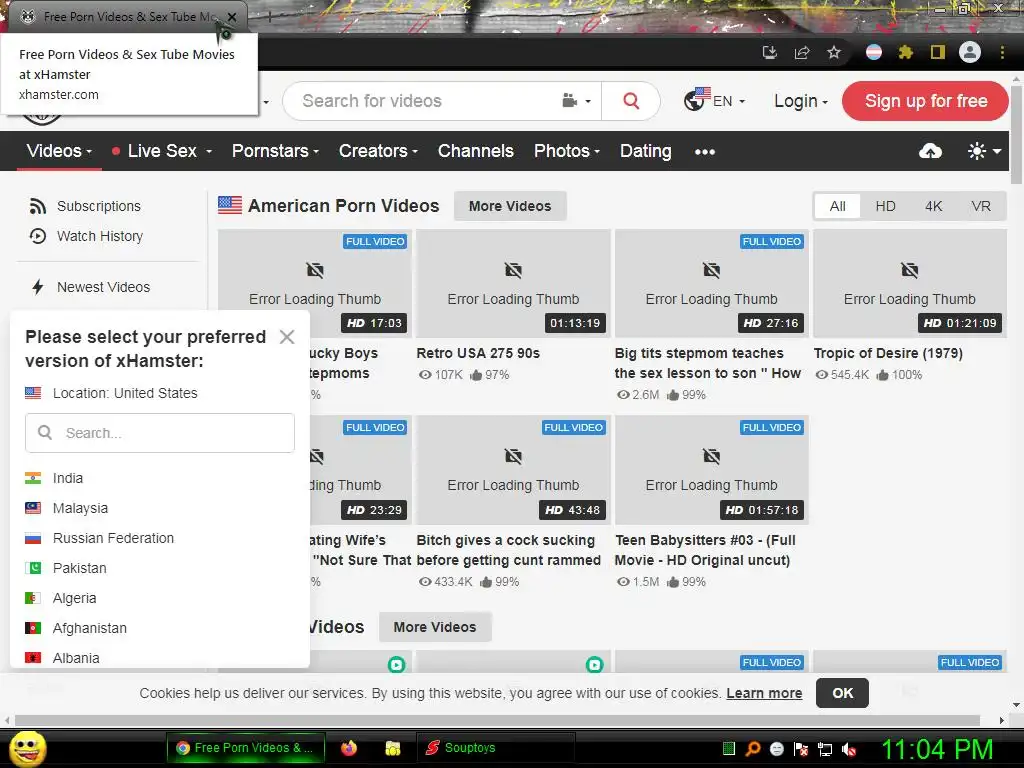The width and height of the screenshot is (1024, 768).
Task: Close the xHamster browser tab
Action: click(x=232, y=17)
